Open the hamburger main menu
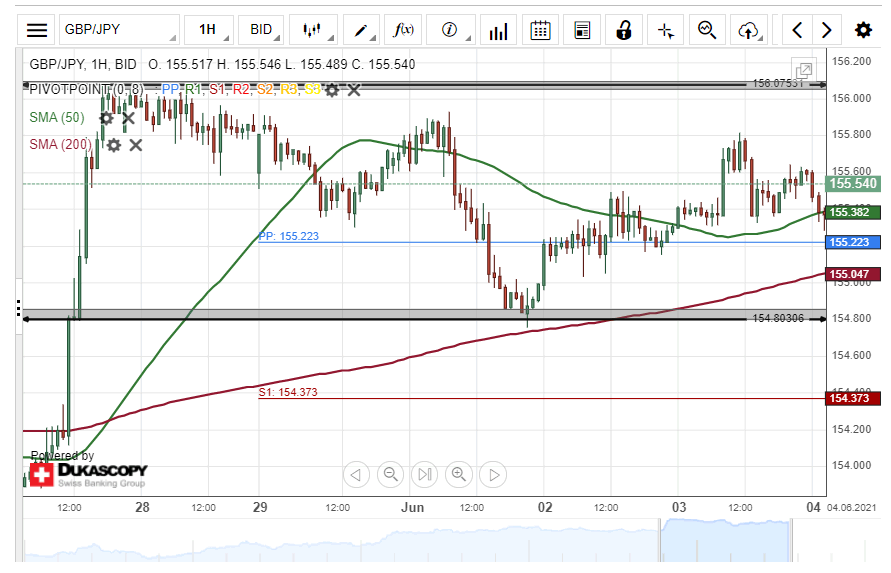 click(x=37, y=30)
